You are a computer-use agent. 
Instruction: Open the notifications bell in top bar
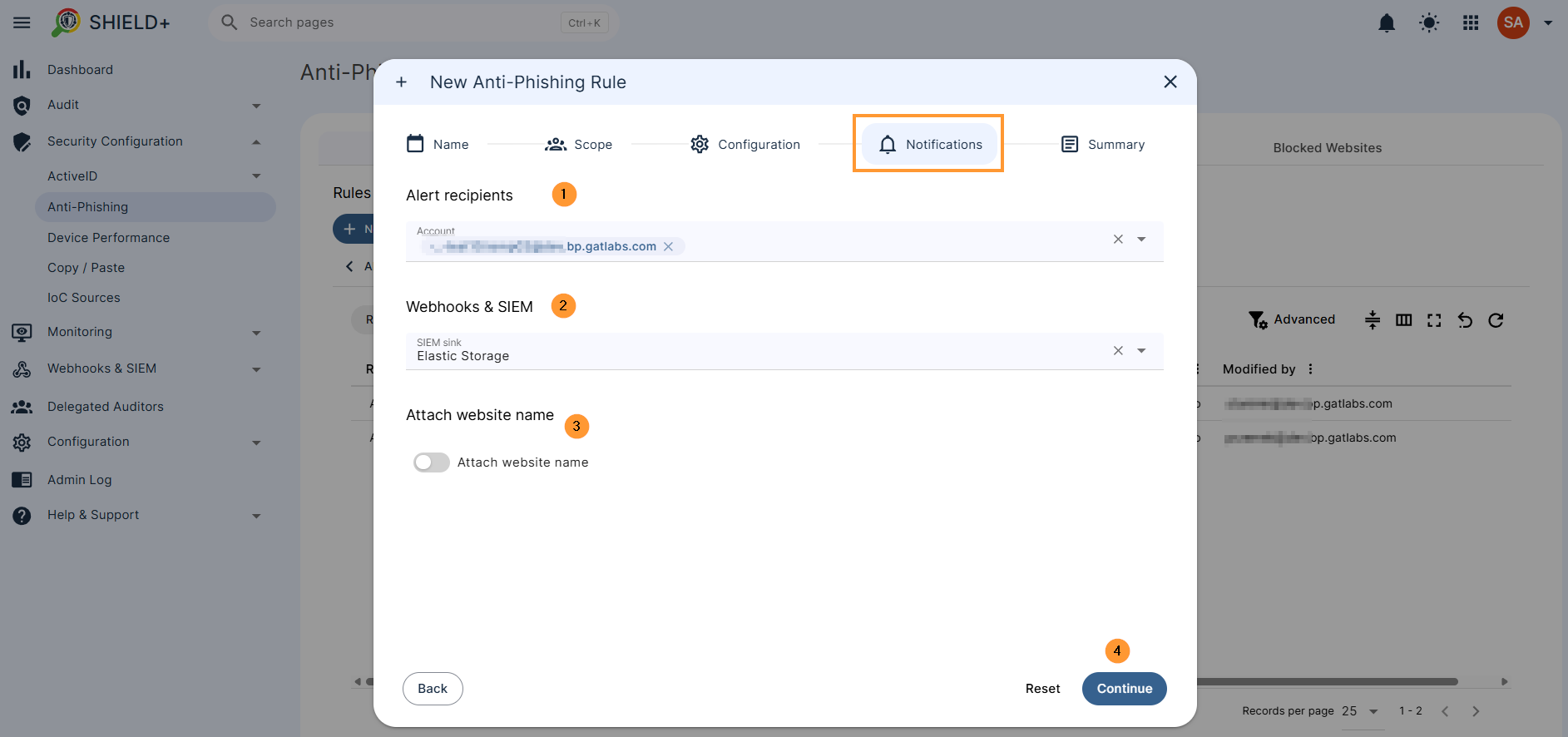tap(1387, 22)
